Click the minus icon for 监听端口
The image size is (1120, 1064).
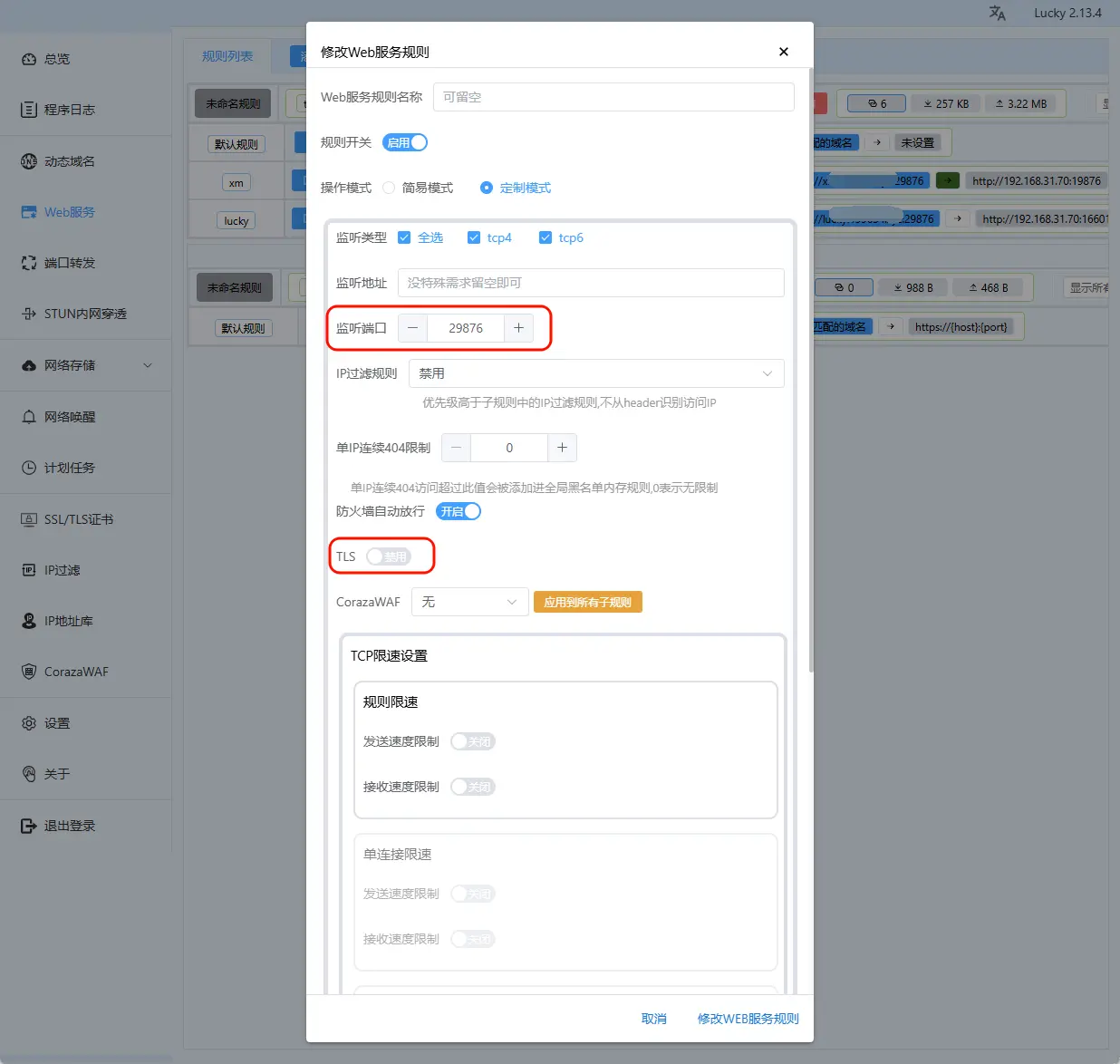pyautogui.click(x=413, y=328)
